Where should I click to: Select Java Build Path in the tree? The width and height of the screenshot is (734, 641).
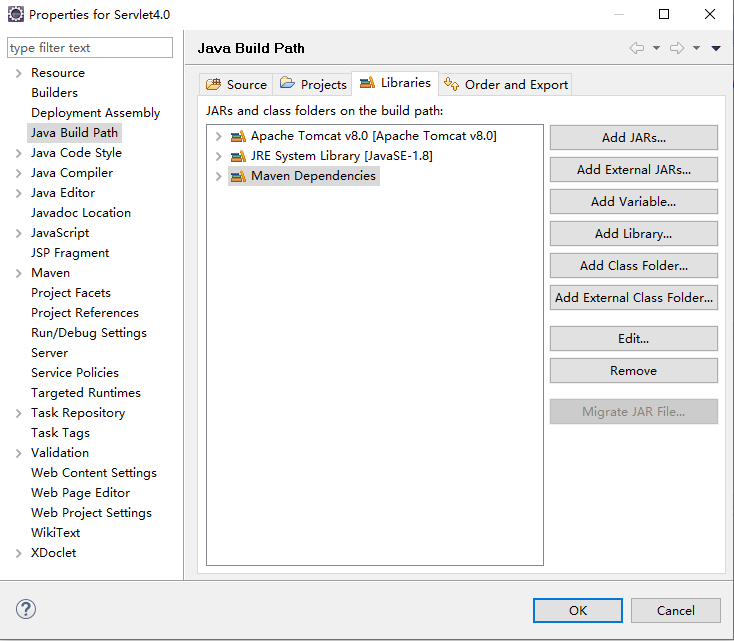tap(74, 133)
